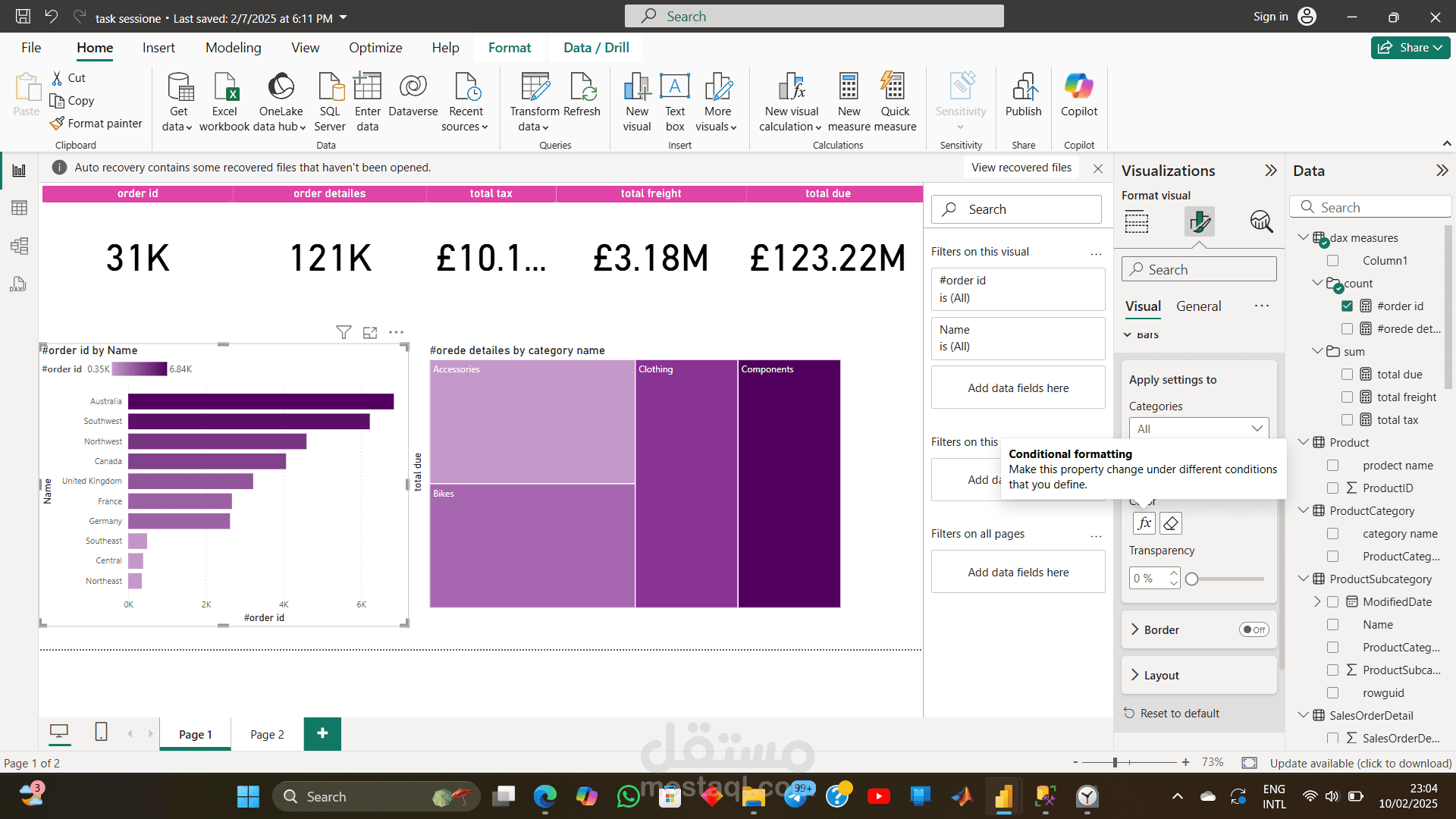Connect to SQL Server
Image resolution: width=1456 pixels, height=819 pixels.
tap(330, 102)
